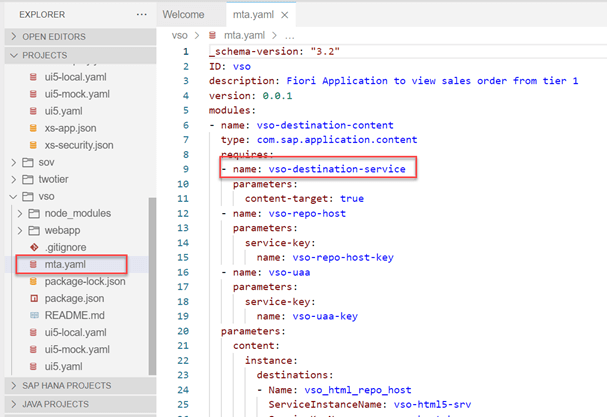Click the _schema-version "3.2" line
607x417 pixels.
tap(274, 51)
